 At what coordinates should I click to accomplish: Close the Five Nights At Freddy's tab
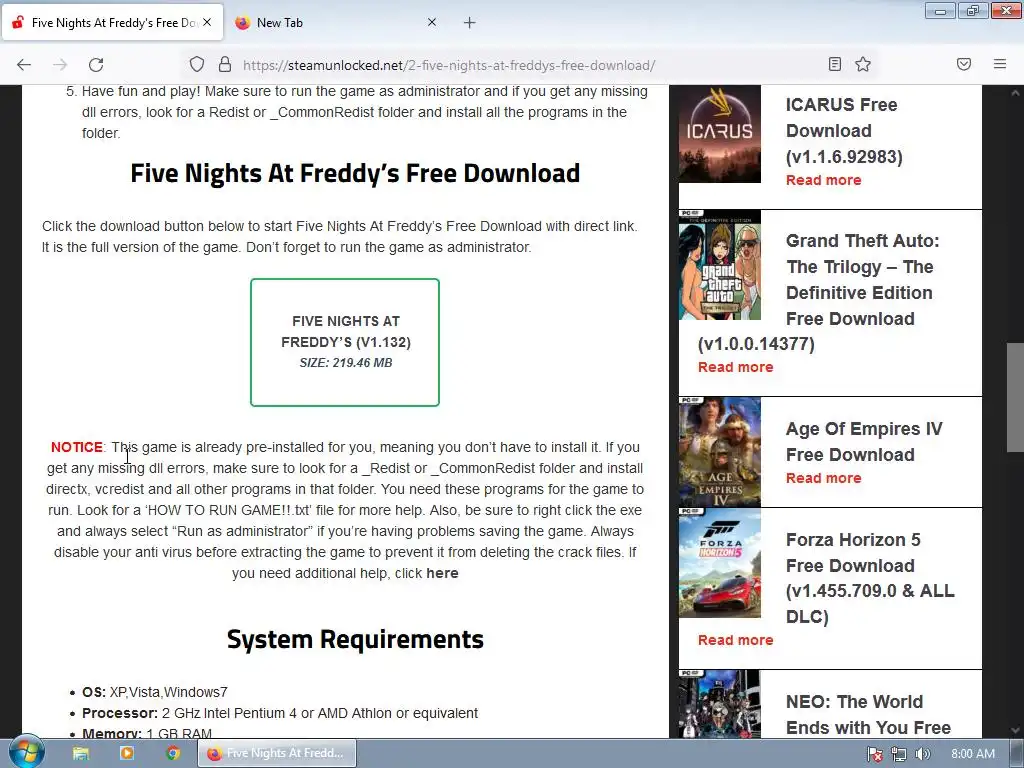click(x=207, y=22)
